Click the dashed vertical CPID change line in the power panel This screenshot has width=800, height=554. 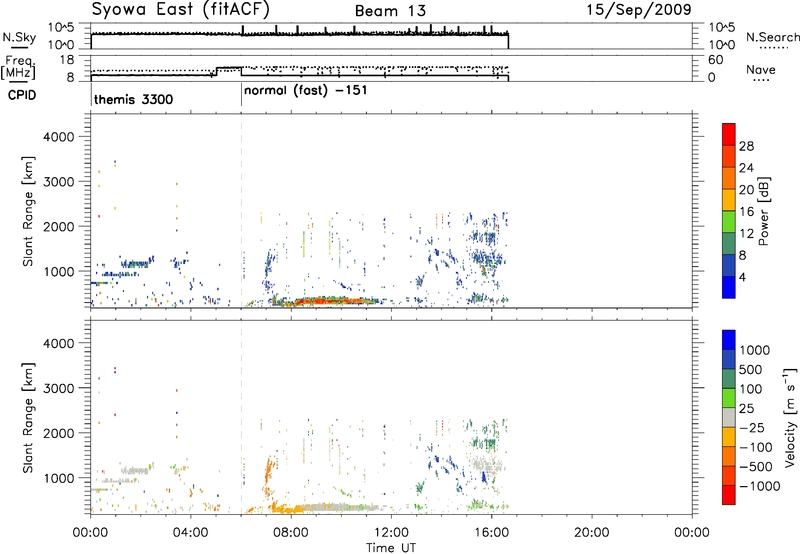241,210
